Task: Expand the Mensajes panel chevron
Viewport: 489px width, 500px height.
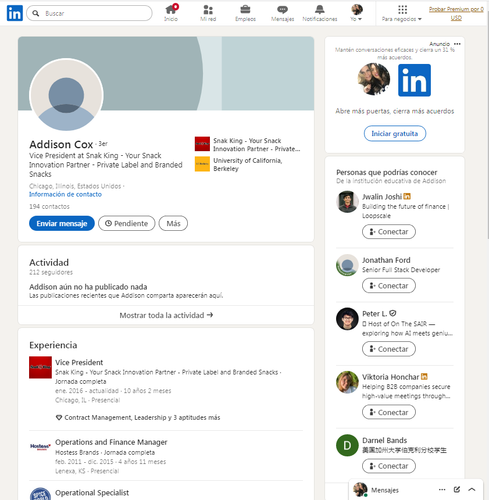Action: click(472, 490)
